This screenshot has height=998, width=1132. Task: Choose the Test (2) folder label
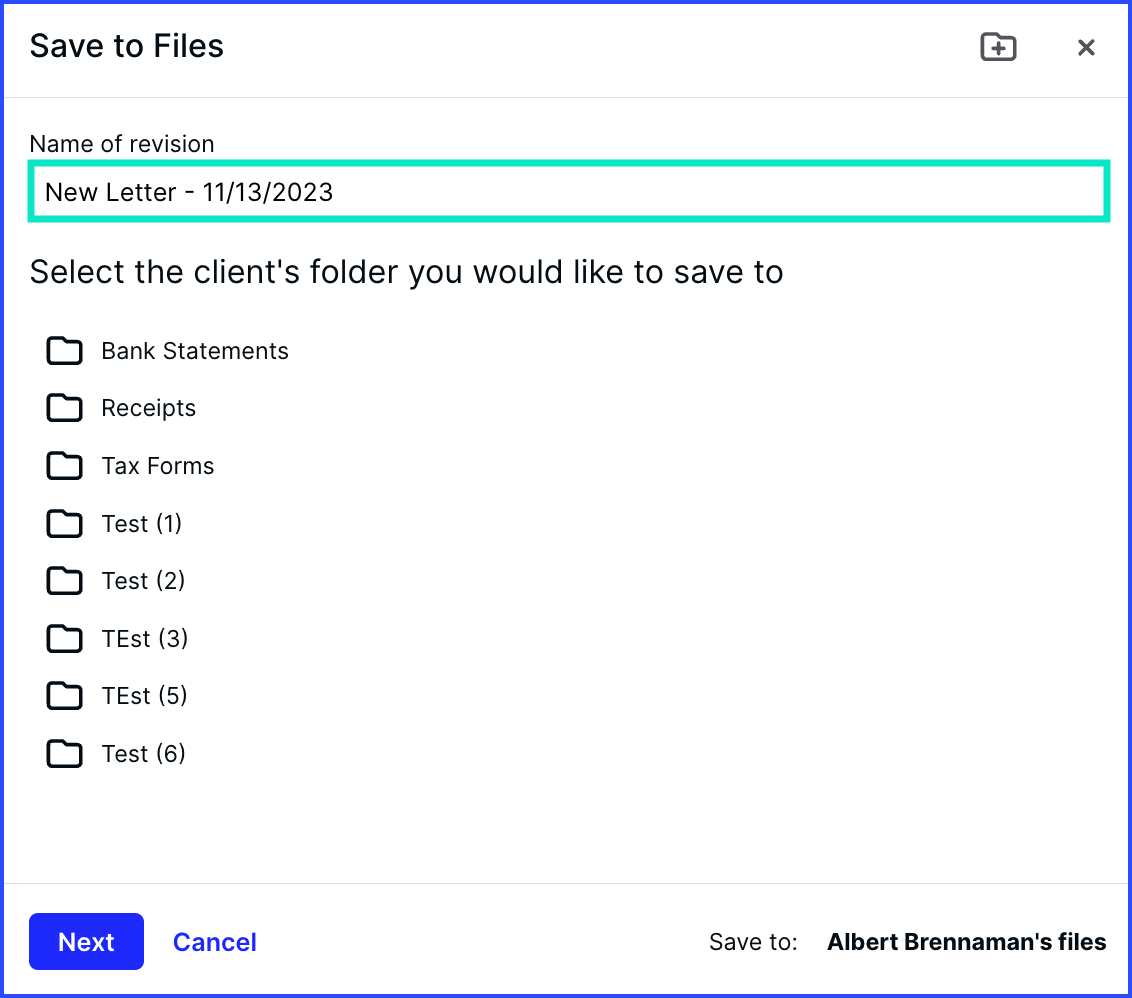(143, 581)
